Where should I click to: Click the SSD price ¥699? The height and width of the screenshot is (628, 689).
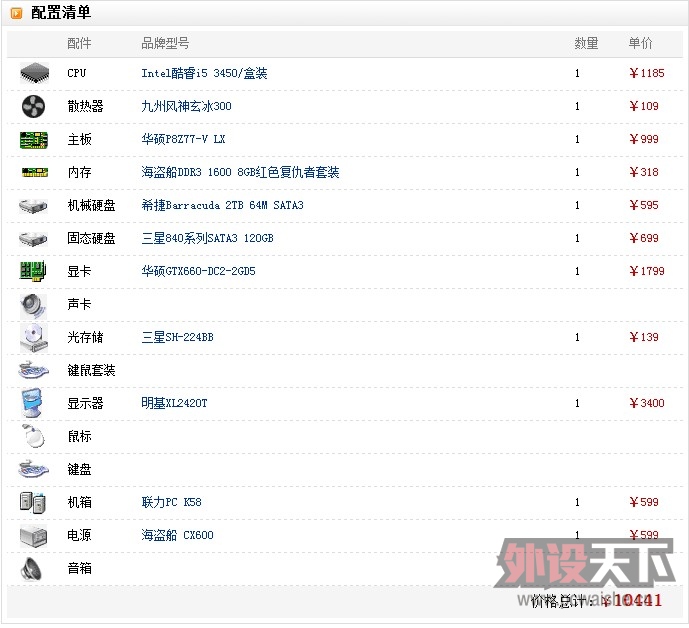click(x=643, y=238)
